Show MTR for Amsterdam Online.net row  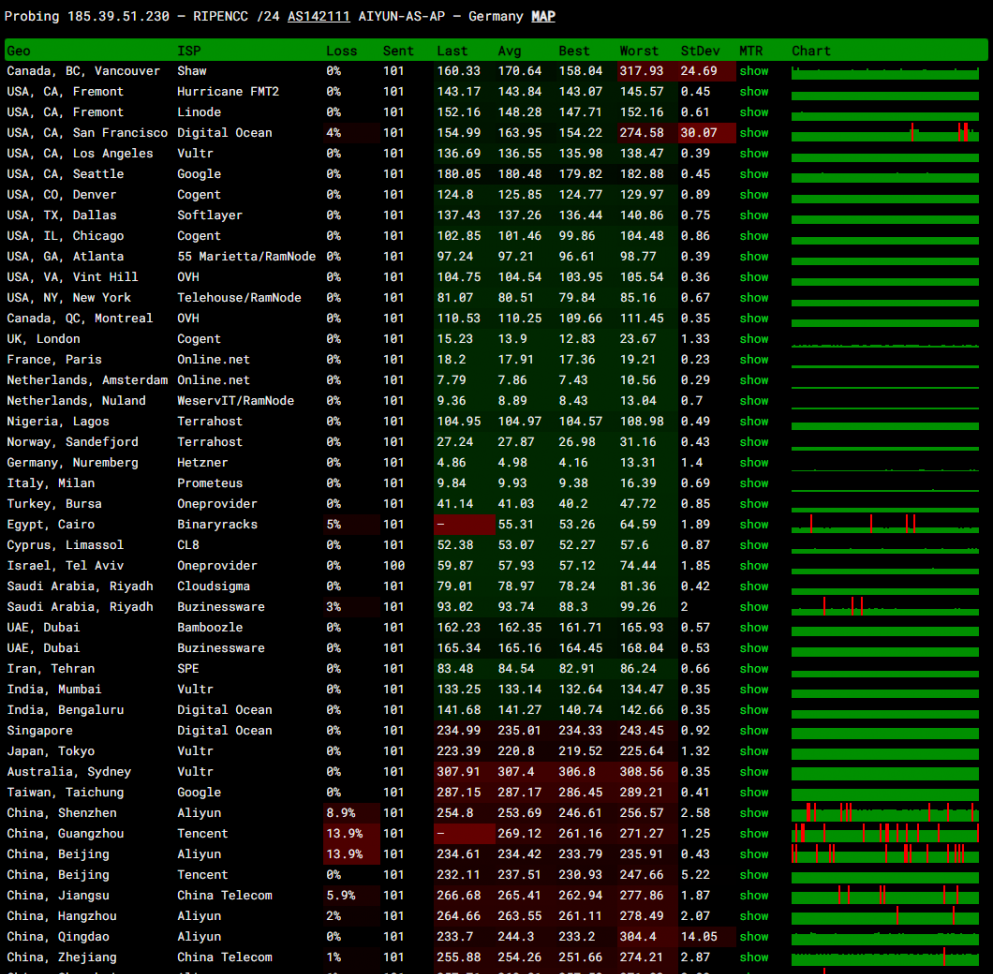tap(754, 380)
